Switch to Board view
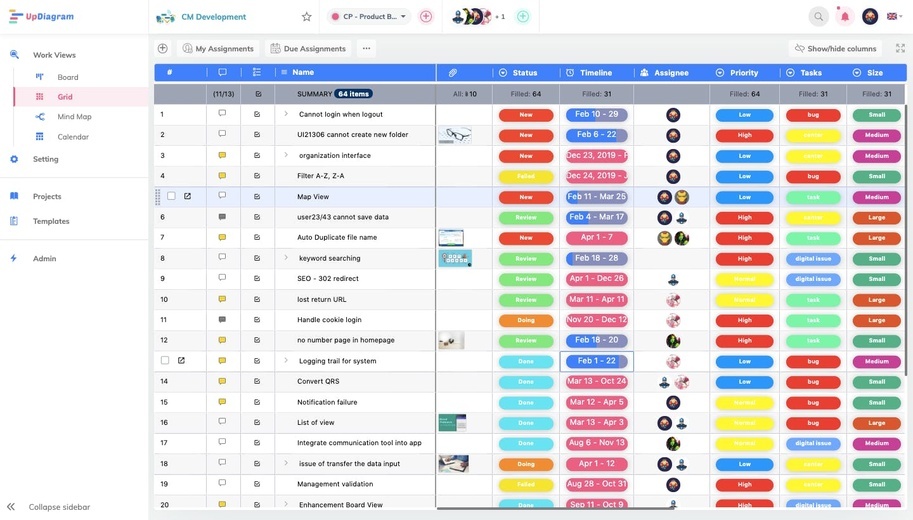Viewport: 913px width, 520px height. click(68, 77)
